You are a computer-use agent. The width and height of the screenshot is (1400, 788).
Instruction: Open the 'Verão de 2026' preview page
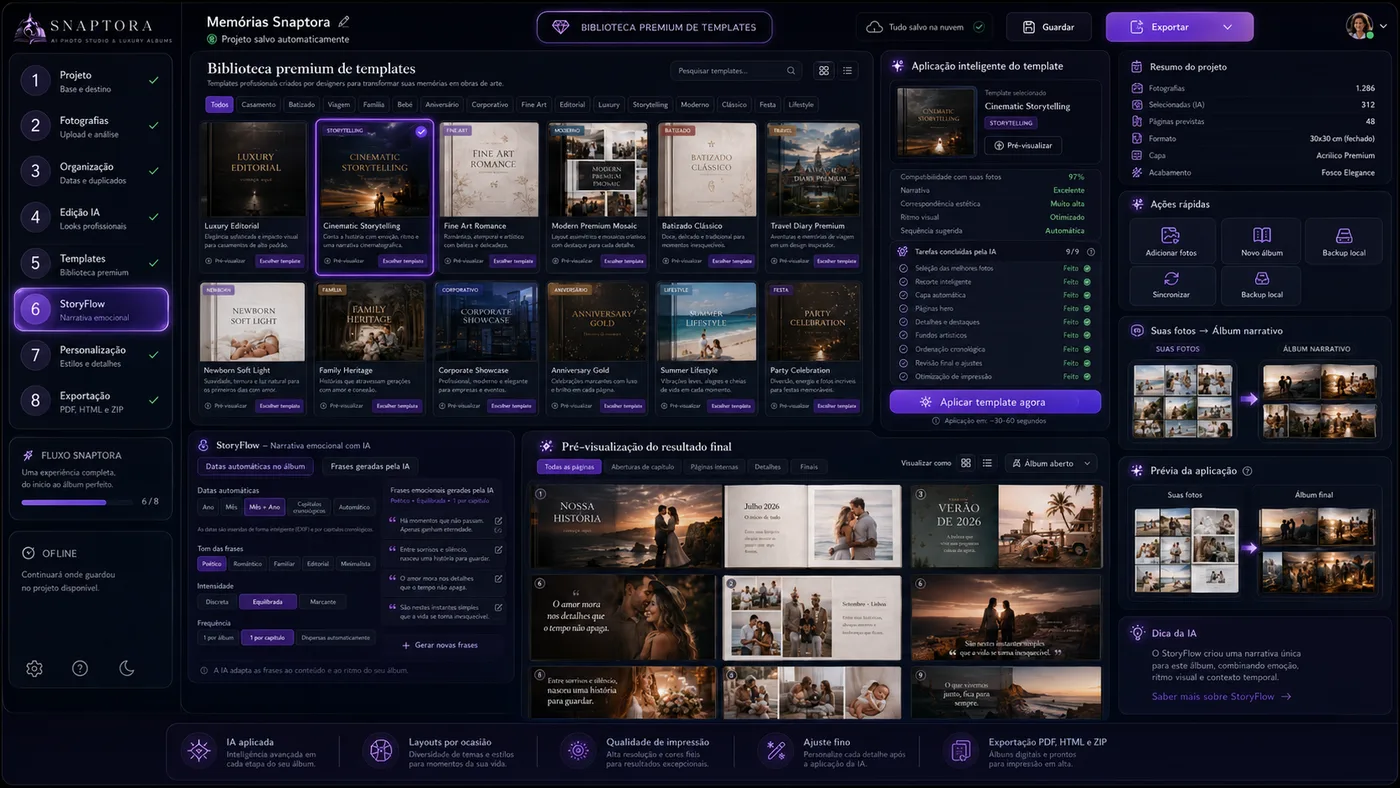tap(1006, 527)
